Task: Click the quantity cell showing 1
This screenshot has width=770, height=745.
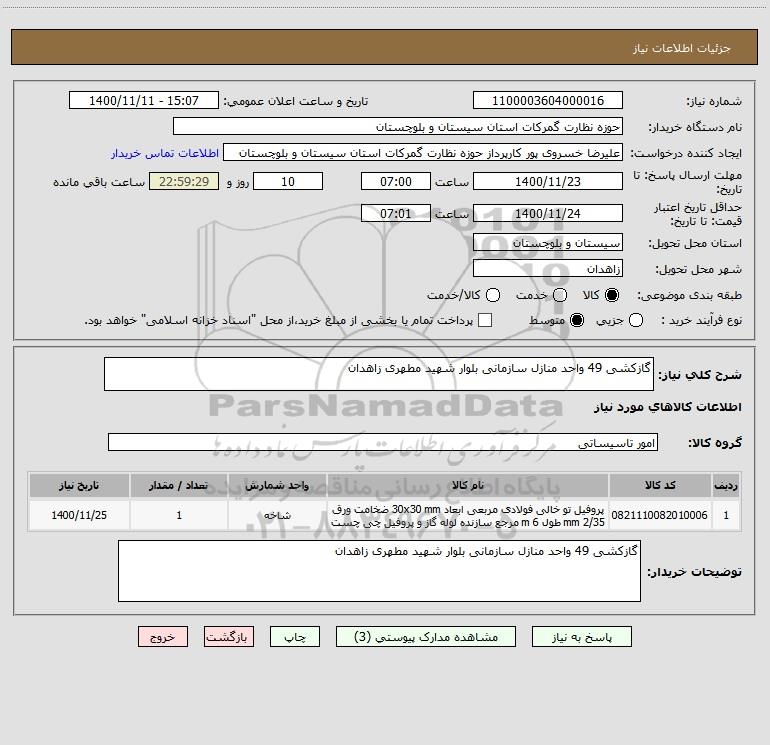Action: (x=179, y=515)
